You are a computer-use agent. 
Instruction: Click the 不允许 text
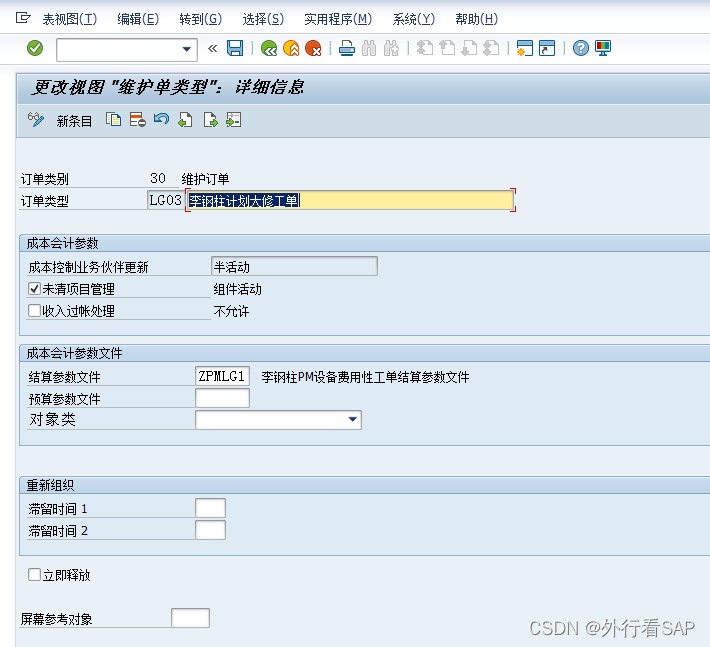[231, 311]
